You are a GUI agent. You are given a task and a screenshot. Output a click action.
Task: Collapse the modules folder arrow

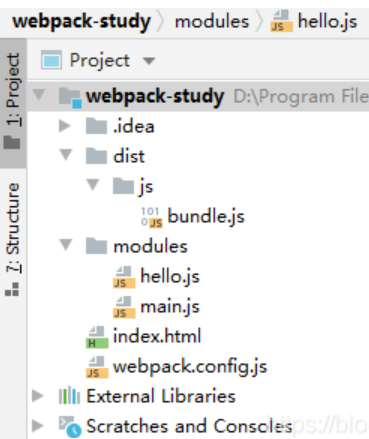pos(66,245)
